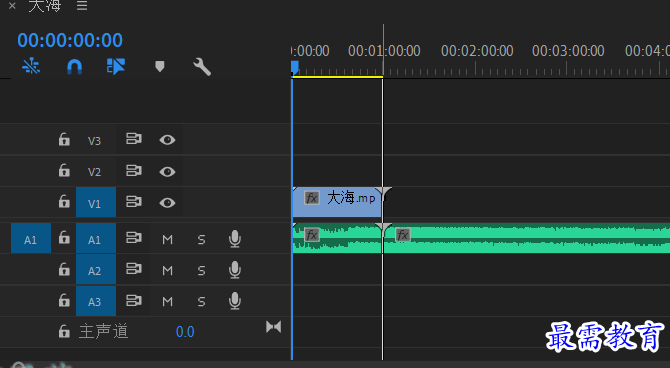Select the 大海 sequence tab

point(45,6)
